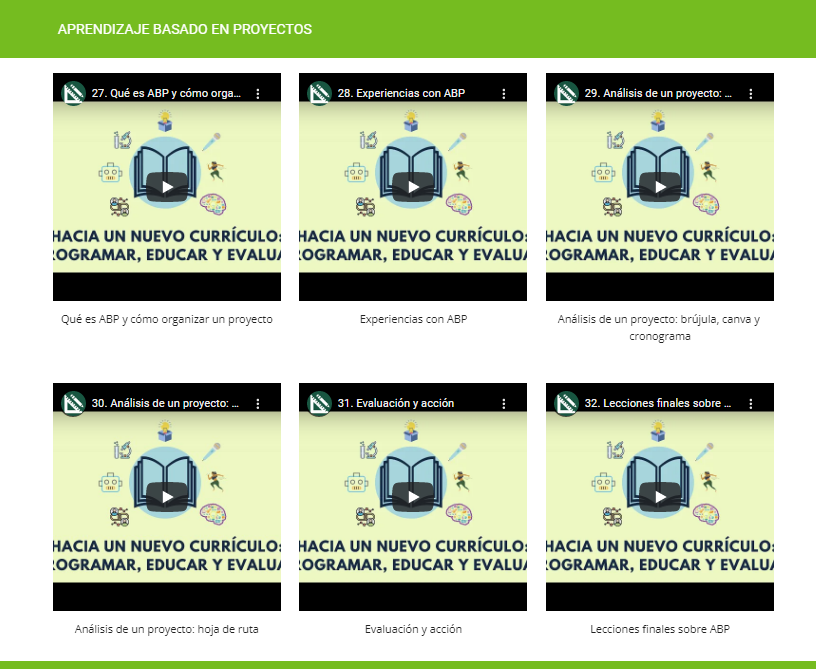Click the channel logo on video 27

pos(71,92)
